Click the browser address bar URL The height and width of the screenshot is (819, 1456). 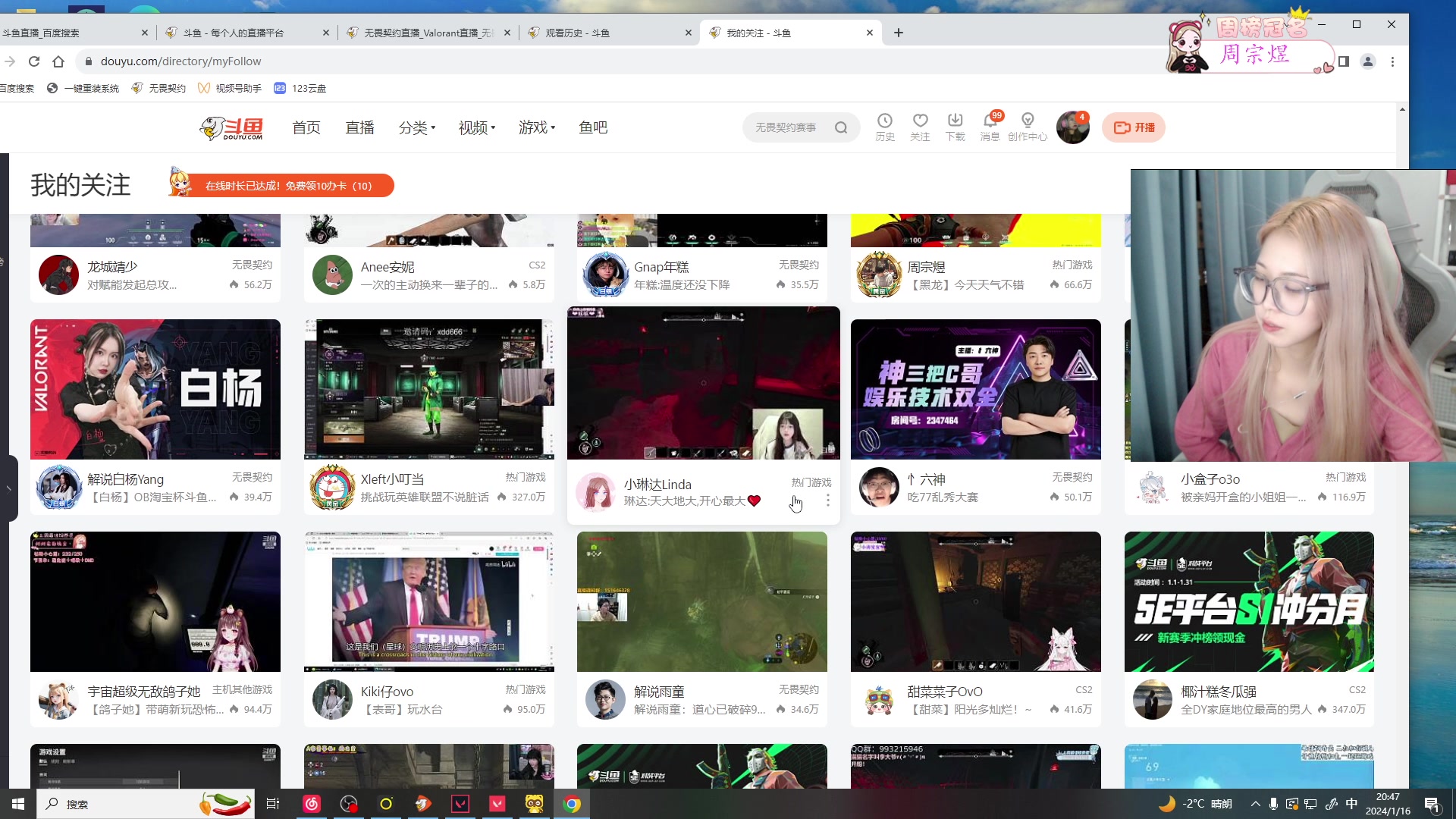pyautogui.click(x=180, y=61)
